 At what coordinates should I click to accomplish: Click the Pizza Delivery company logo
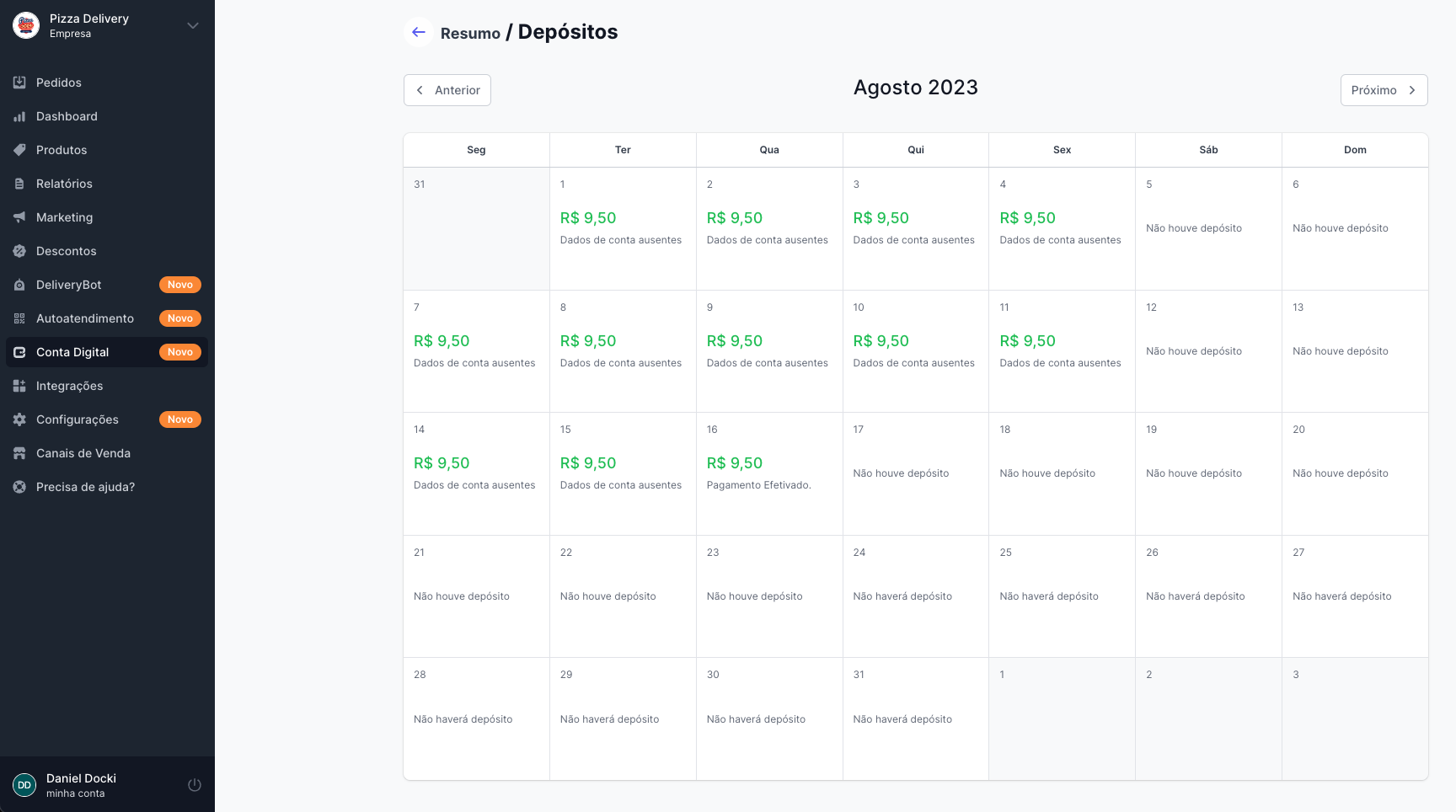[26, 25]
